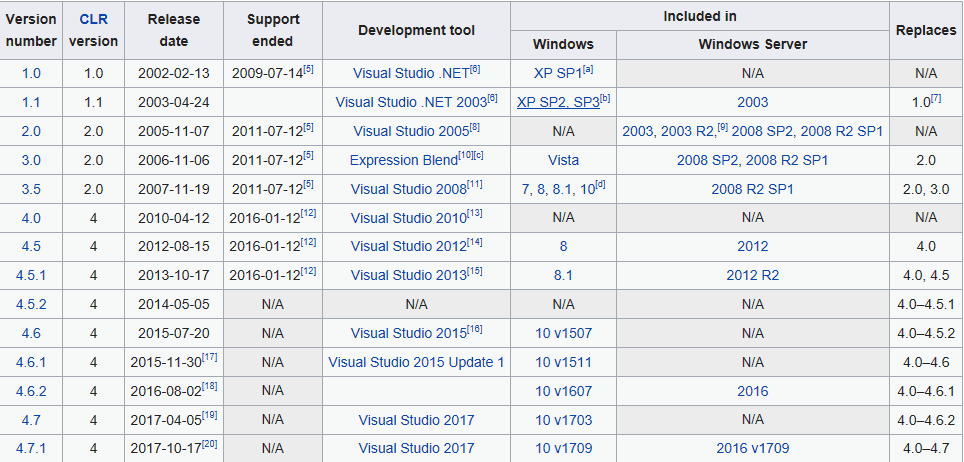Screen dimensions: 964x462
Task: Open version 1.1 link in Version number column
Action: (31, 102)
